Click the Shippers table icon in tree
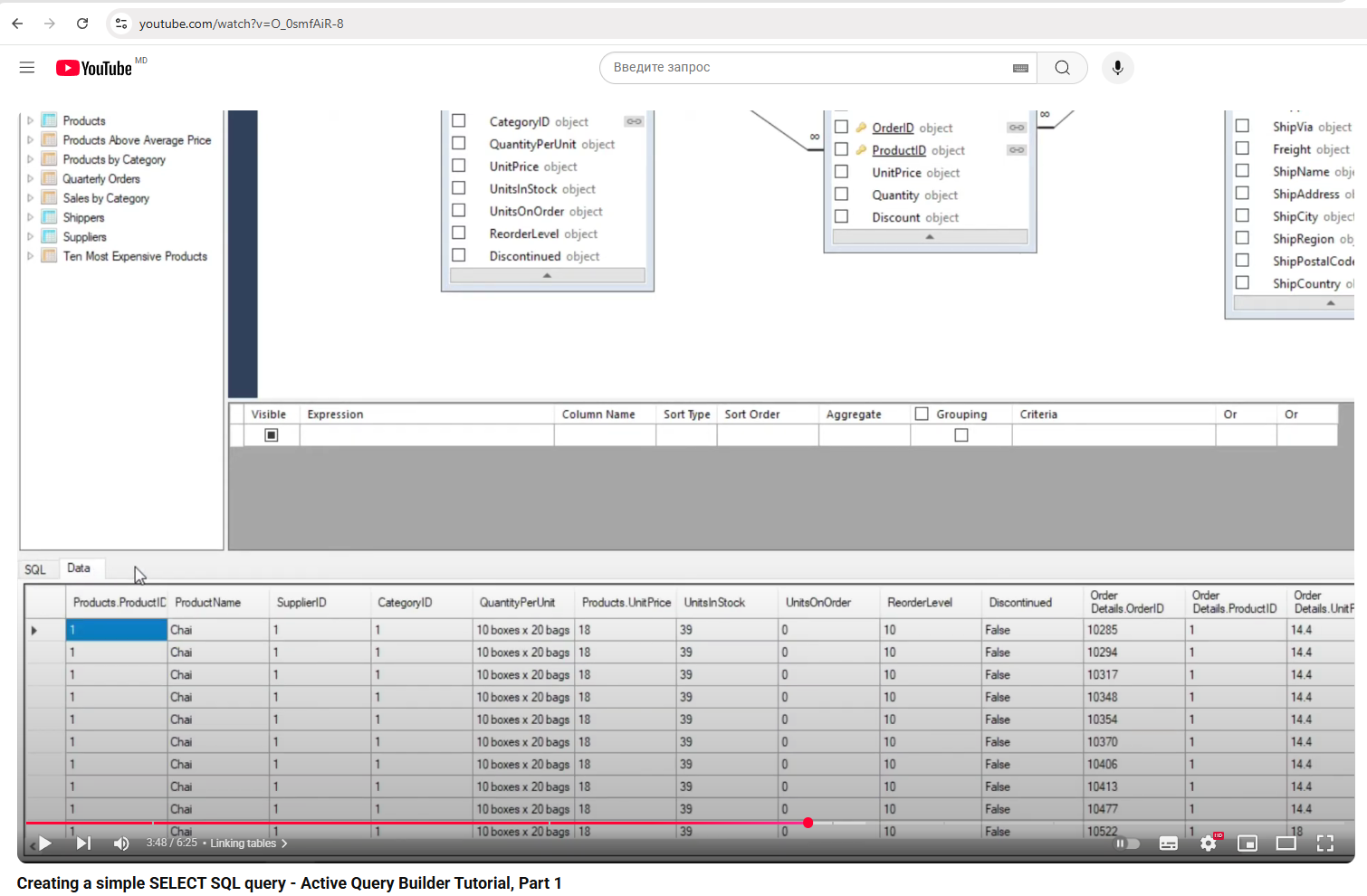The width and height of the screenshot is (1367, 896). [50, 217]
